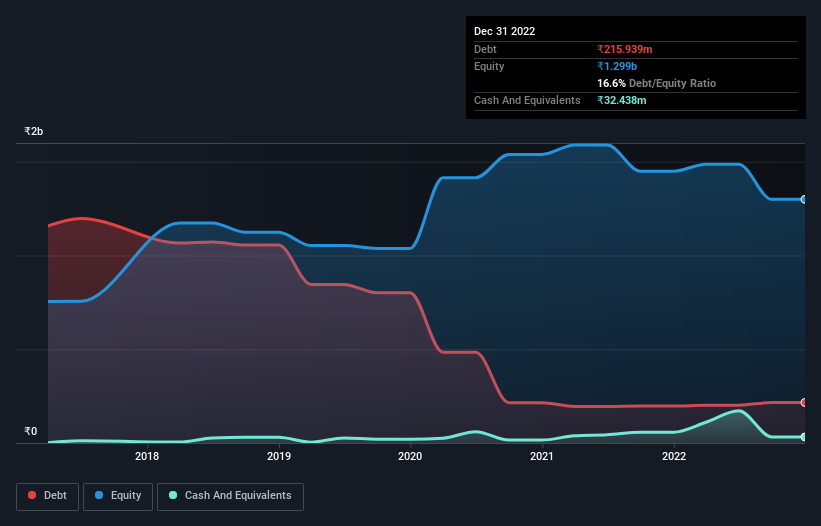821x526 pixels.
Task: Select the 2021 x-axis label
Action: tap(542, 456)
